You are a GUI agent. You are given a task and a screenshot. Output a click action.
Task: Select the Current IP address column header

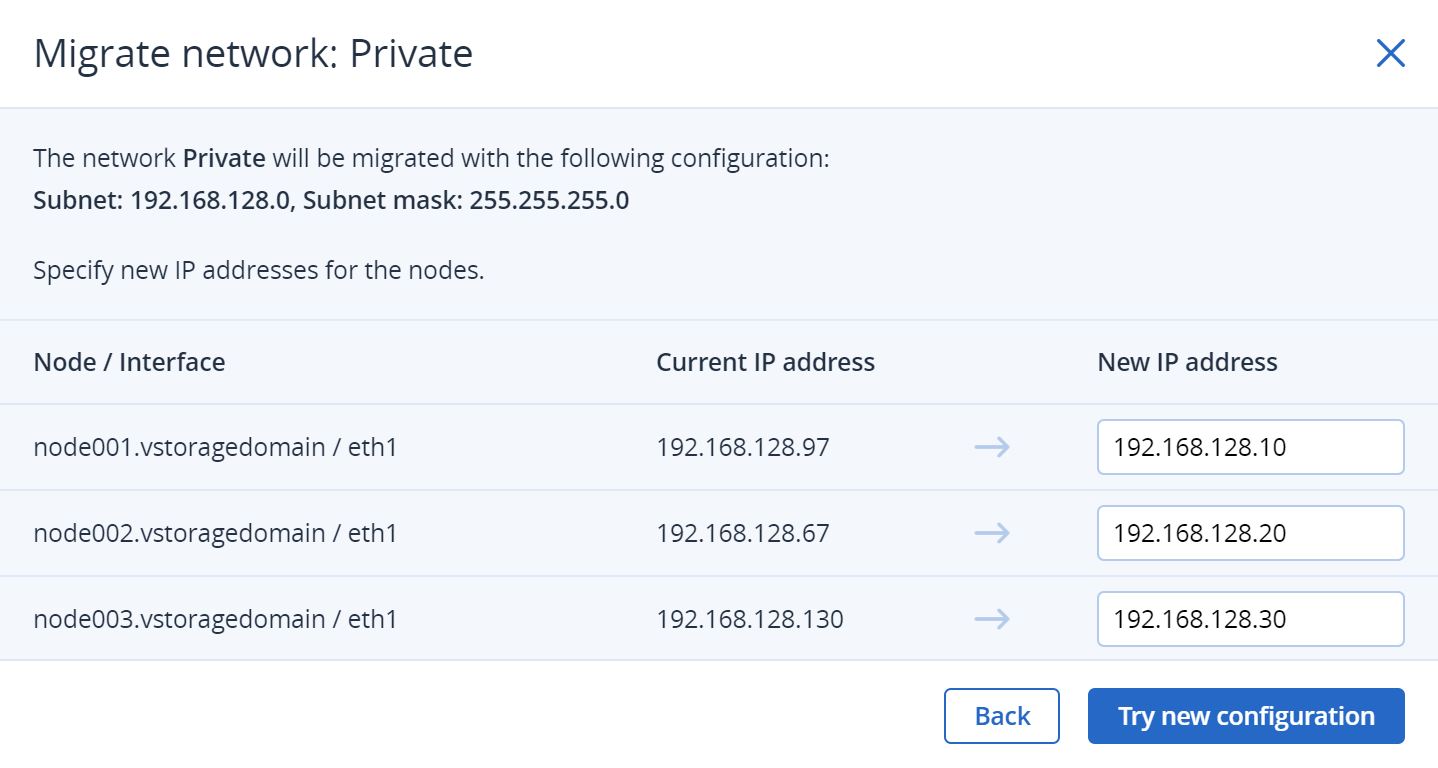click(765, 362)
